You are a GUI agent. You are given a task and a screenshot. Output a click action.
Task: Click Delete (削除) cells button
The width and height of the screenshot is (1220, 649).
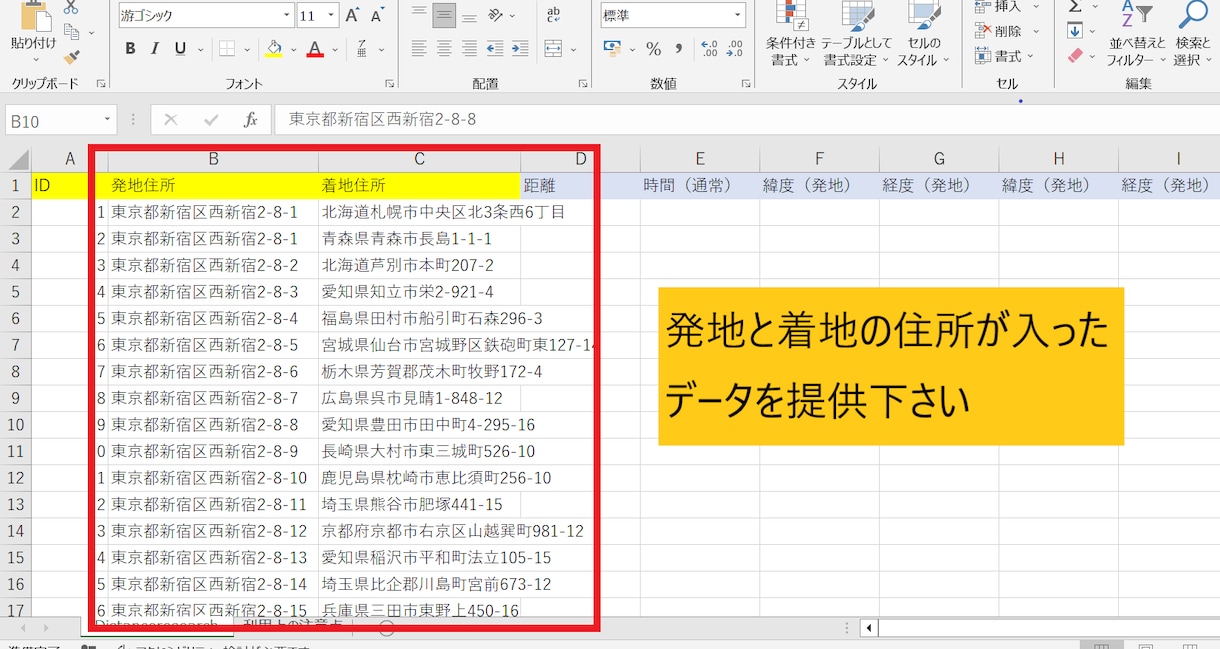(x=1006, y=31)
